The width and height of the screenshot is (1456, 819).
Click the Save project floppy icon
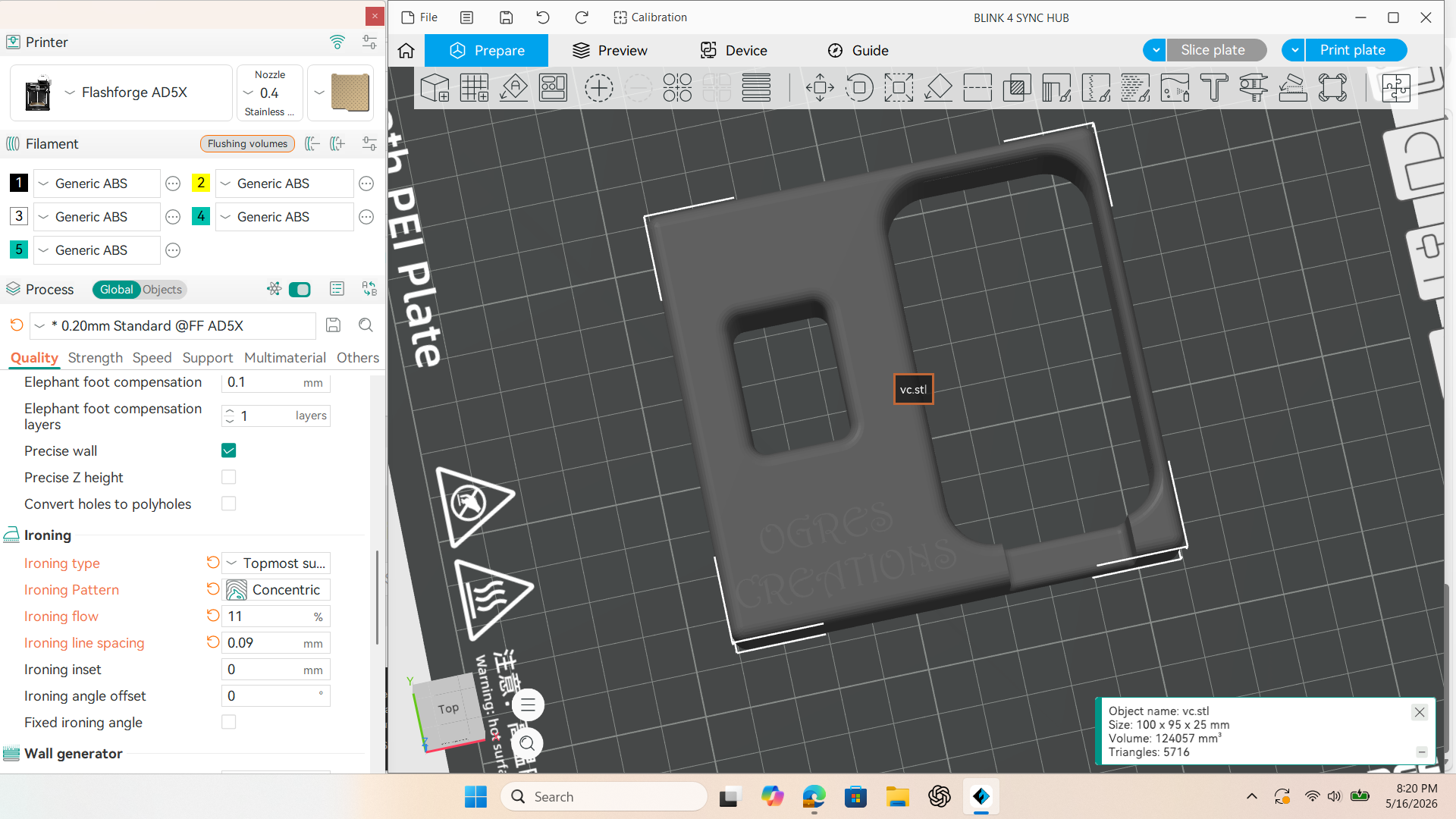507,17
